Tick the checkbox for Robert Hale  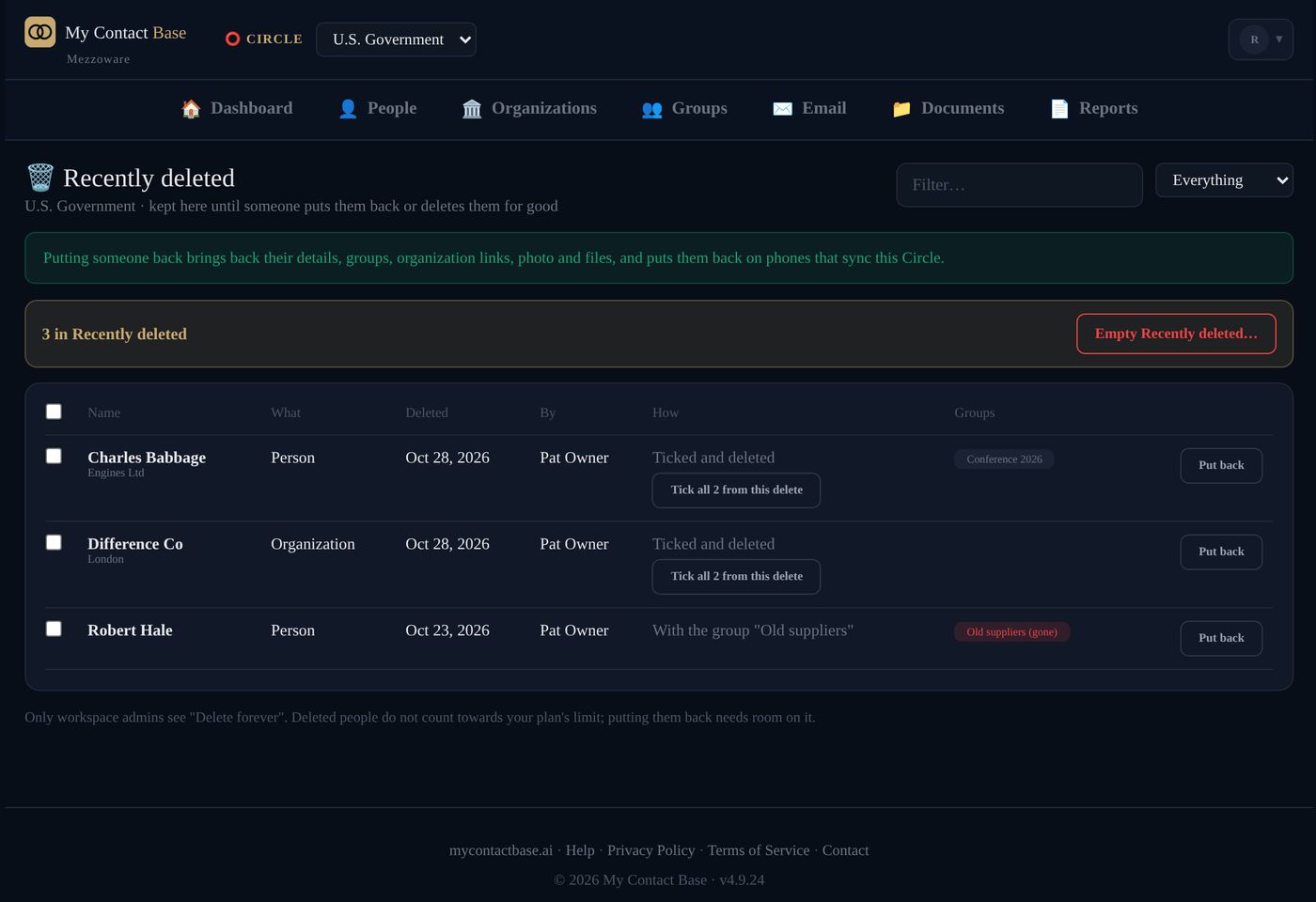coord(54,629)
